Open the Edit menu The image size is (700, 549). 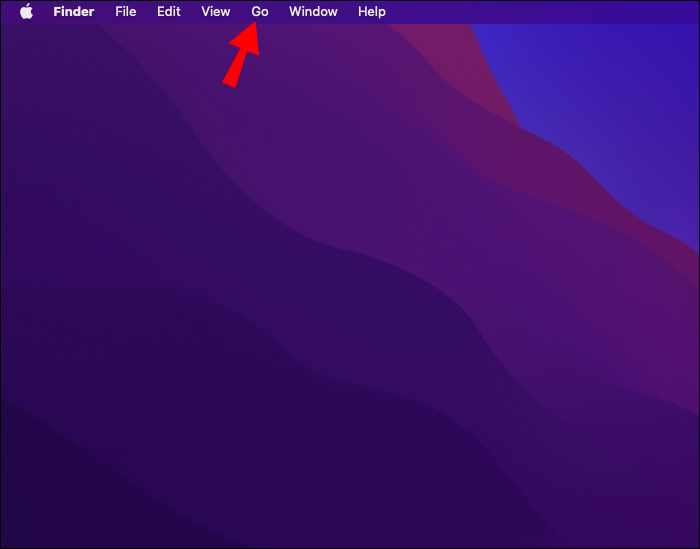pos(169,12)
